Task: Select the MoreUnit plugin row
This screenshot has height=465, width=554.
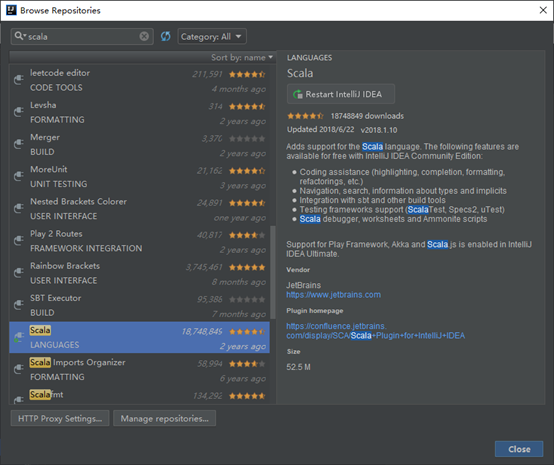Action: click(x=140, y=177)
